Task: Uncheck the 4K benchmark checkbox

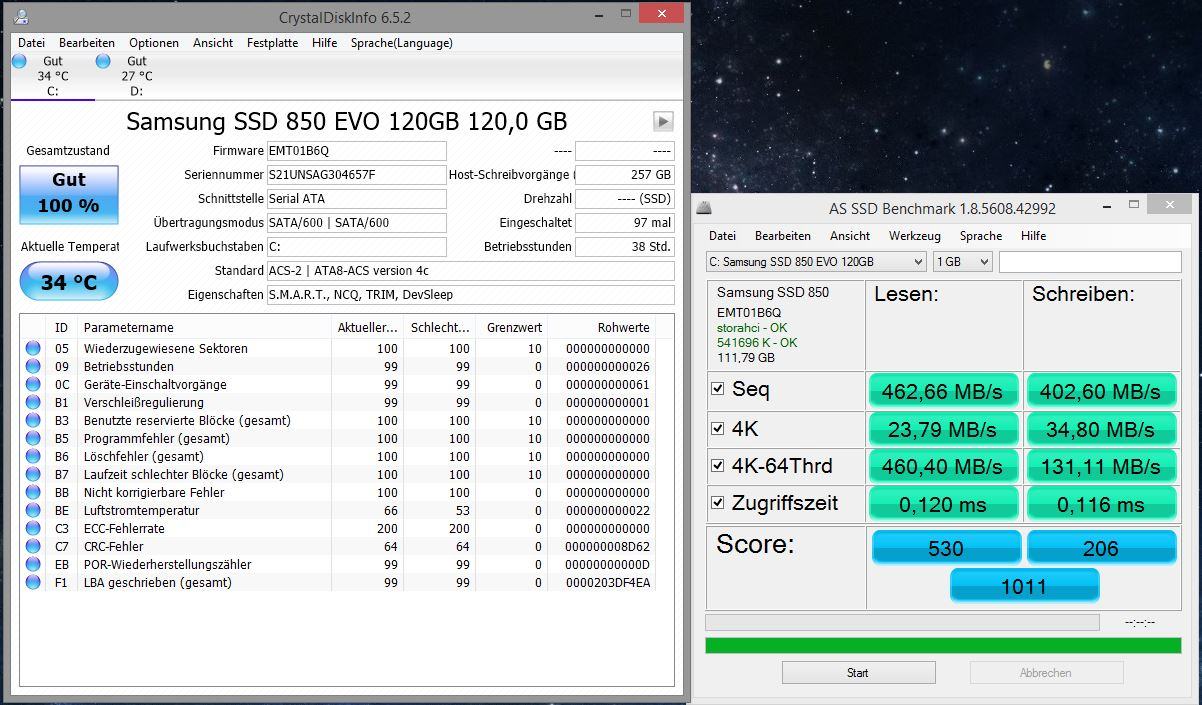Action: tap(717, 428)
